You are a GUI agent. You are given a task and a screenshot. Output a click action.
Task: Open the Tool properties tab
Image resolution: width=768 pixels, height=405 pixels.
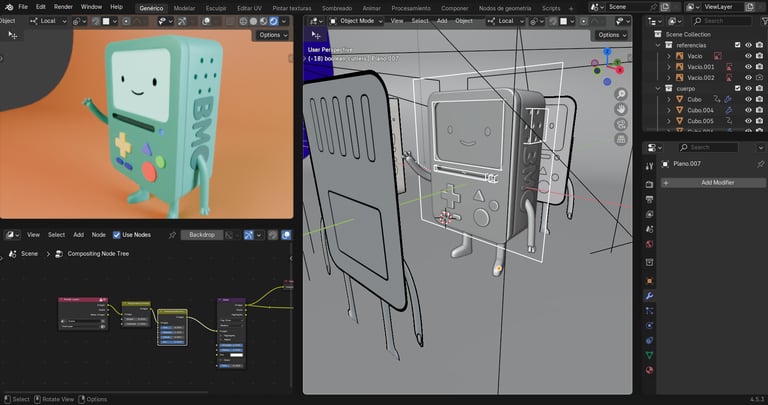(649, 167)
